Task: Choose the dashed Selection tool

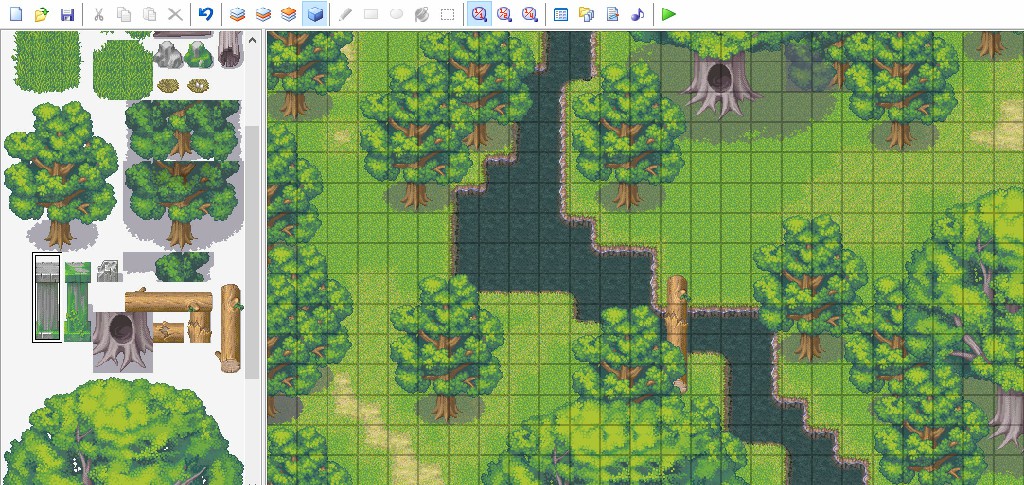Action: (447, 14)
